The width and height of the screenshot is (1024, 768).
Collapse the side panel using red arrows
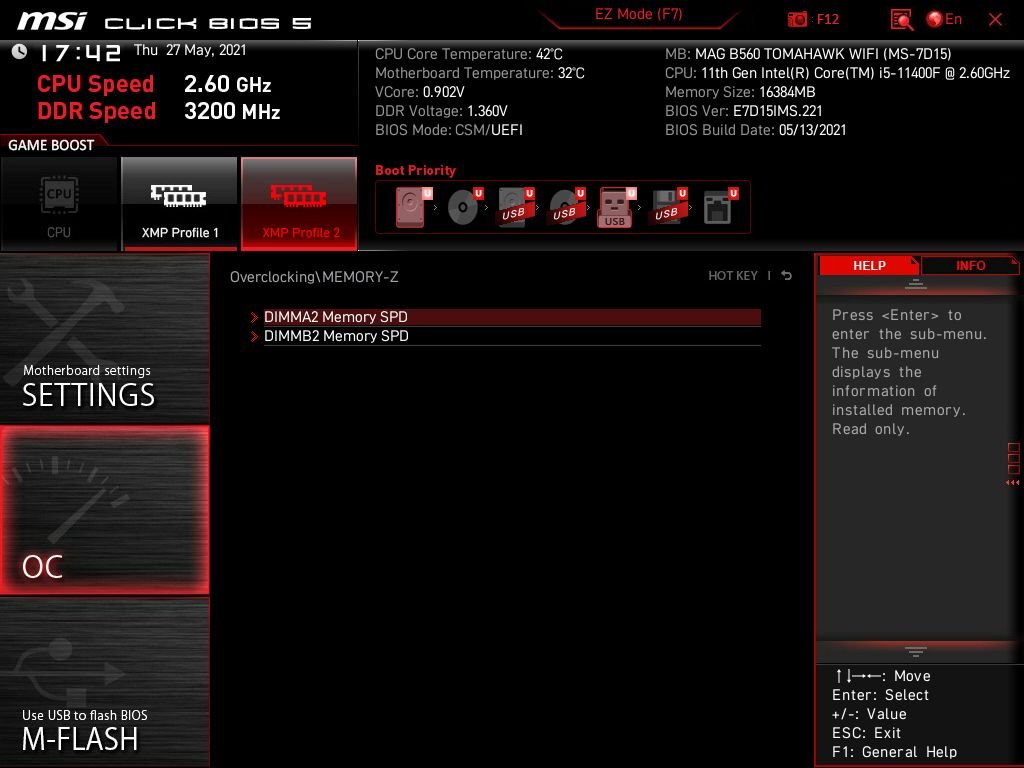[1012, 483]
